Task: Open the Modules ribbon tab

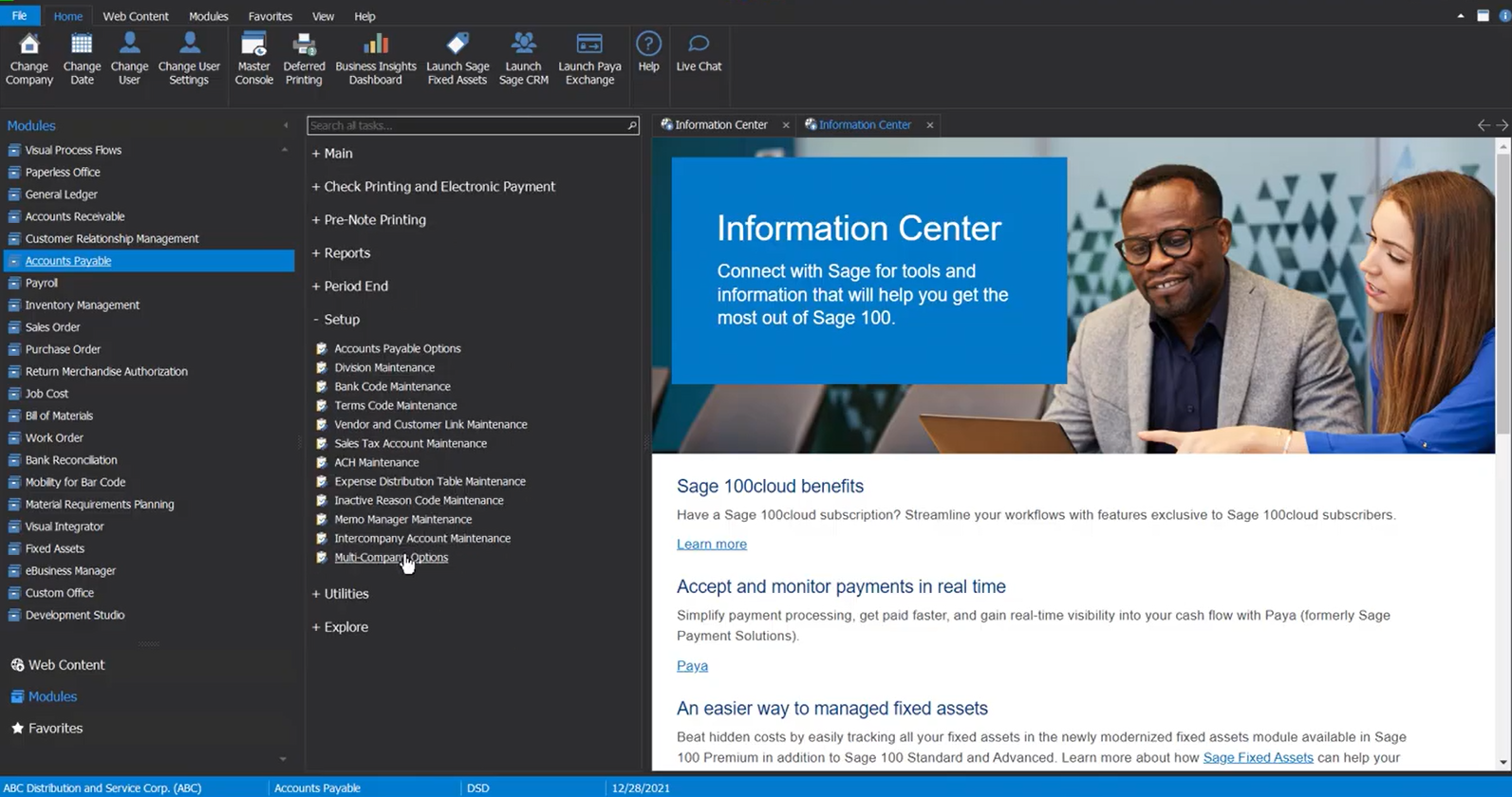Action: 209,16
